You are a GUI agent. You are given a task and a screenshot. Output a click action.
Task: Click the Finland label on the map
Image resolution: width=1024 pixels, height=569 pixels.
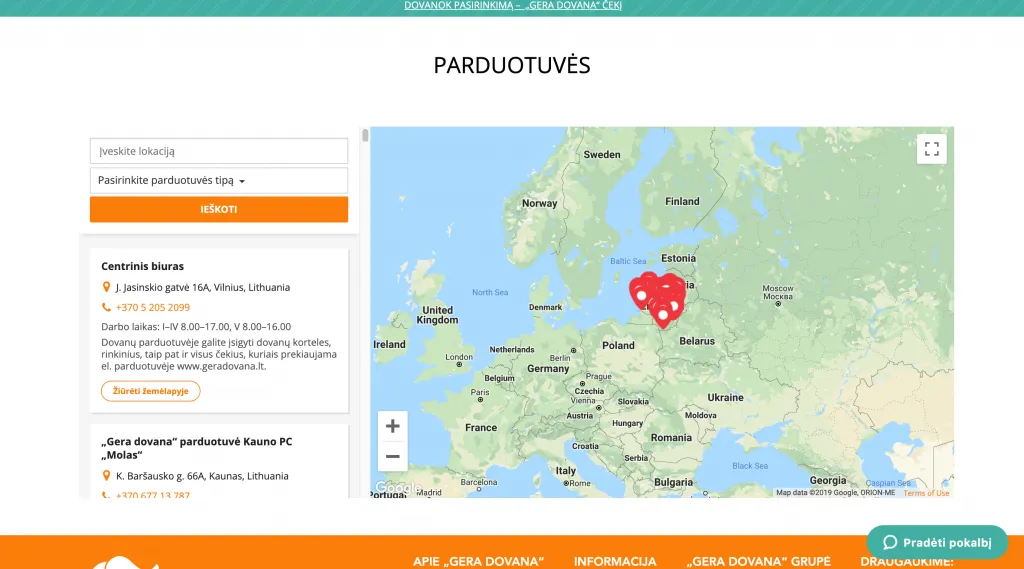pos(682,201)
